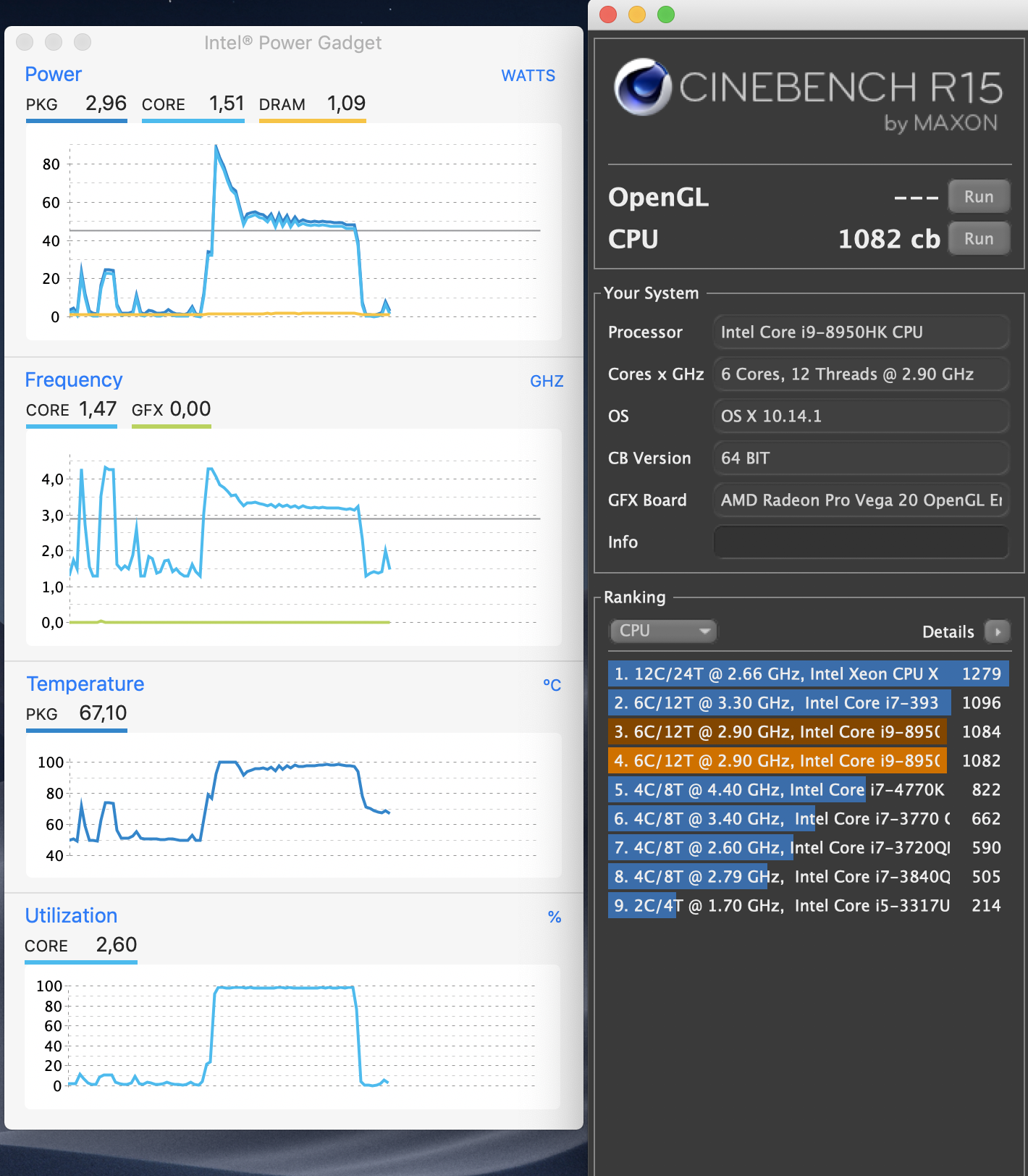Select ranking row 8 i7-3840Q 505
Screen dimensions: 1028x1176
coord(808,876)
